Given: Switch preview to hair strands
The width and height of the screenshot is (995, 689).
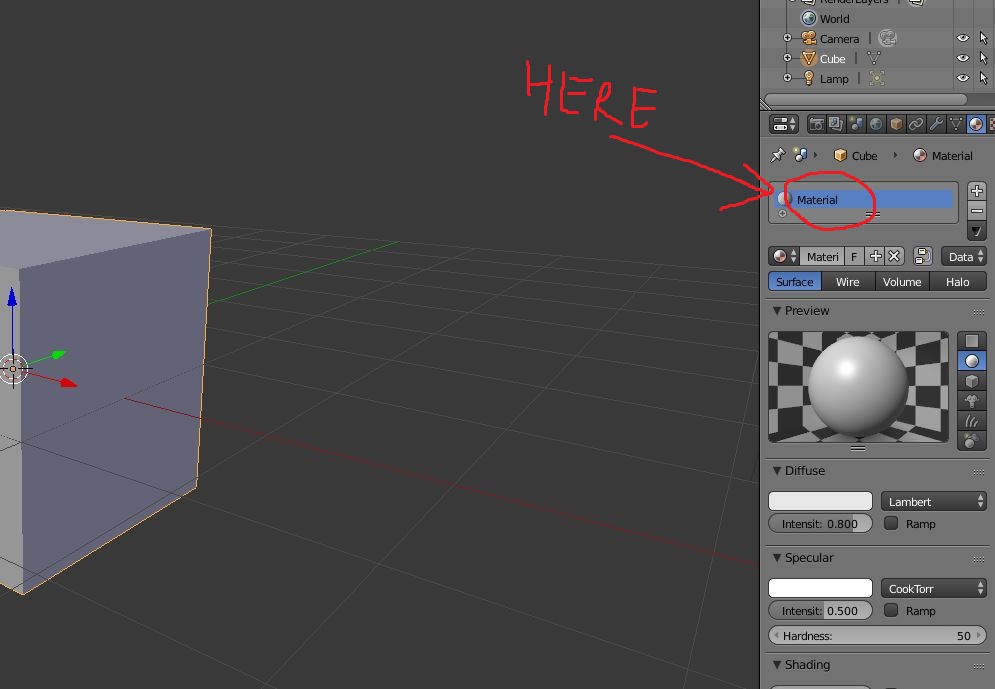Looking at the screenshot, I should click(x=972, y=421).
